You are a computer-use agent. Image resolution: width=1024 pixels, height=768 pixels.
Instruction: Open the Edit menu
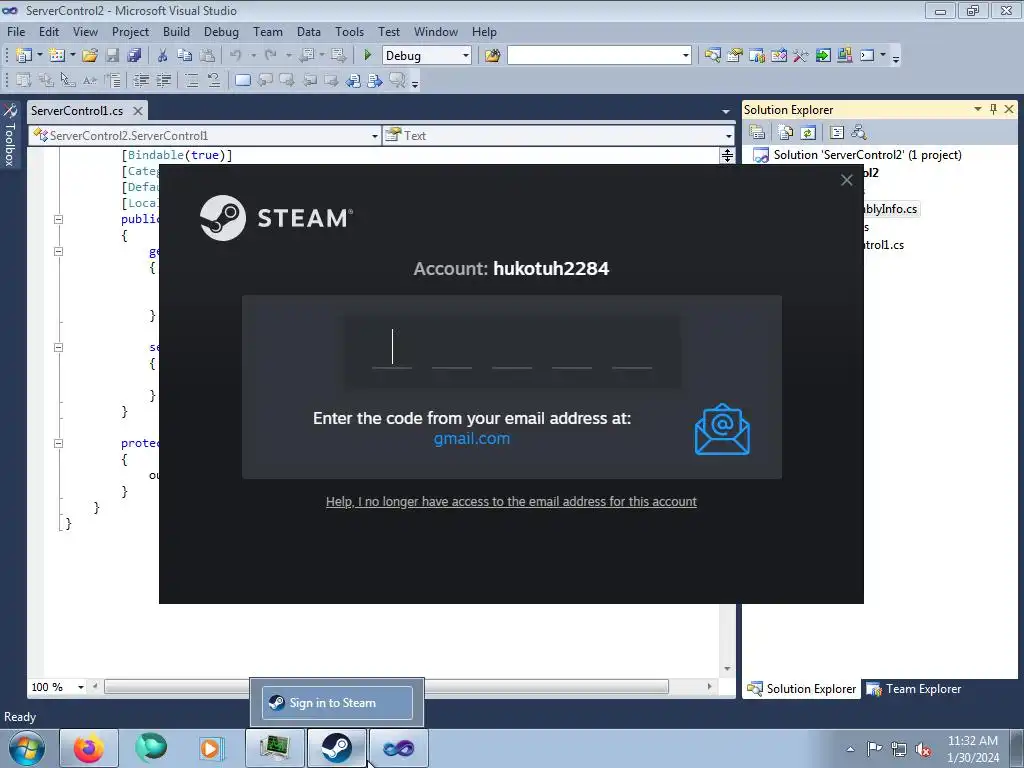pyautogui.click(x=49, y=31)
